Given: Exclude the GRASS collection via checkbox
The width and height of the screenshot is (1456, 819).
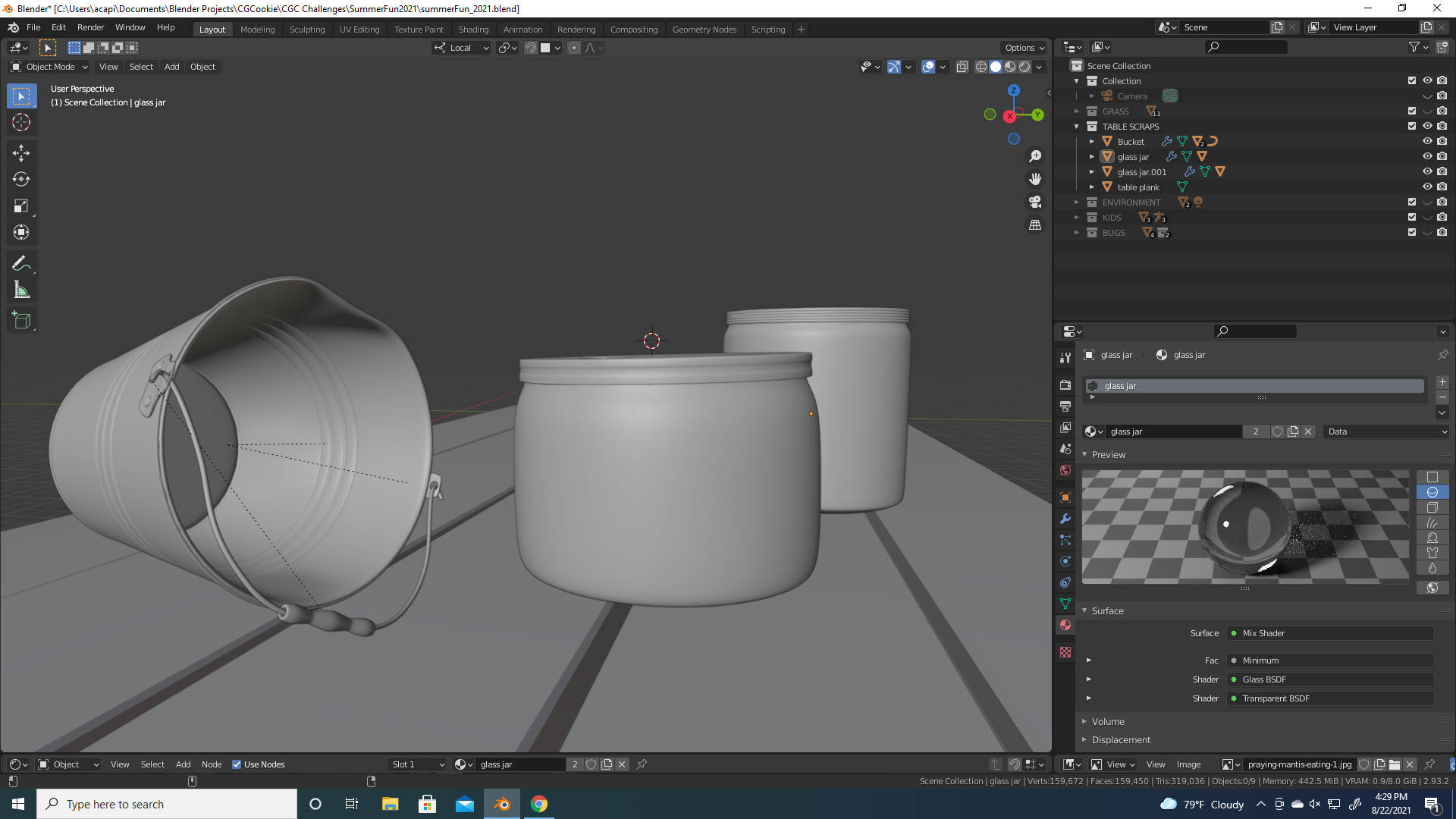Looking at the screenshot, I should tap(1411, 111).
